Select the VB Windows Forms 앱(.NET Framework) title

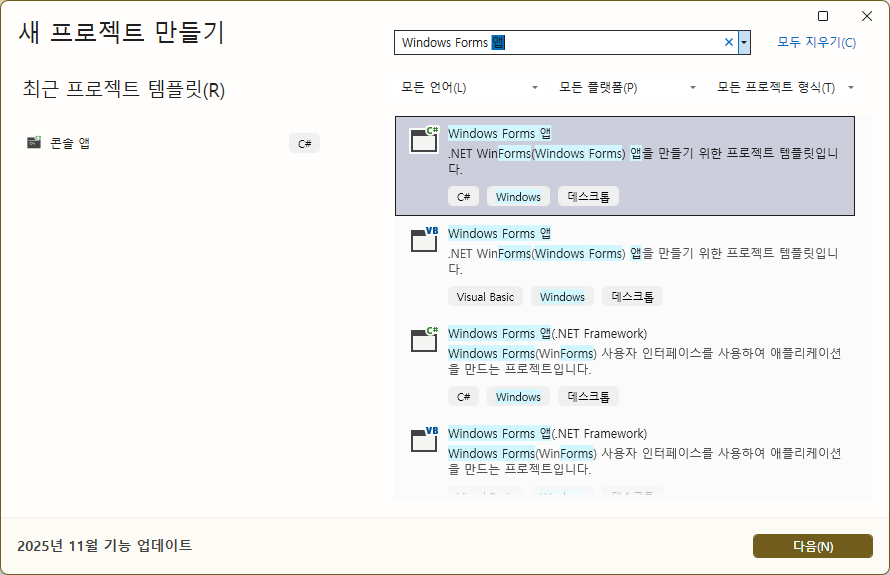[x=547, y=433]
